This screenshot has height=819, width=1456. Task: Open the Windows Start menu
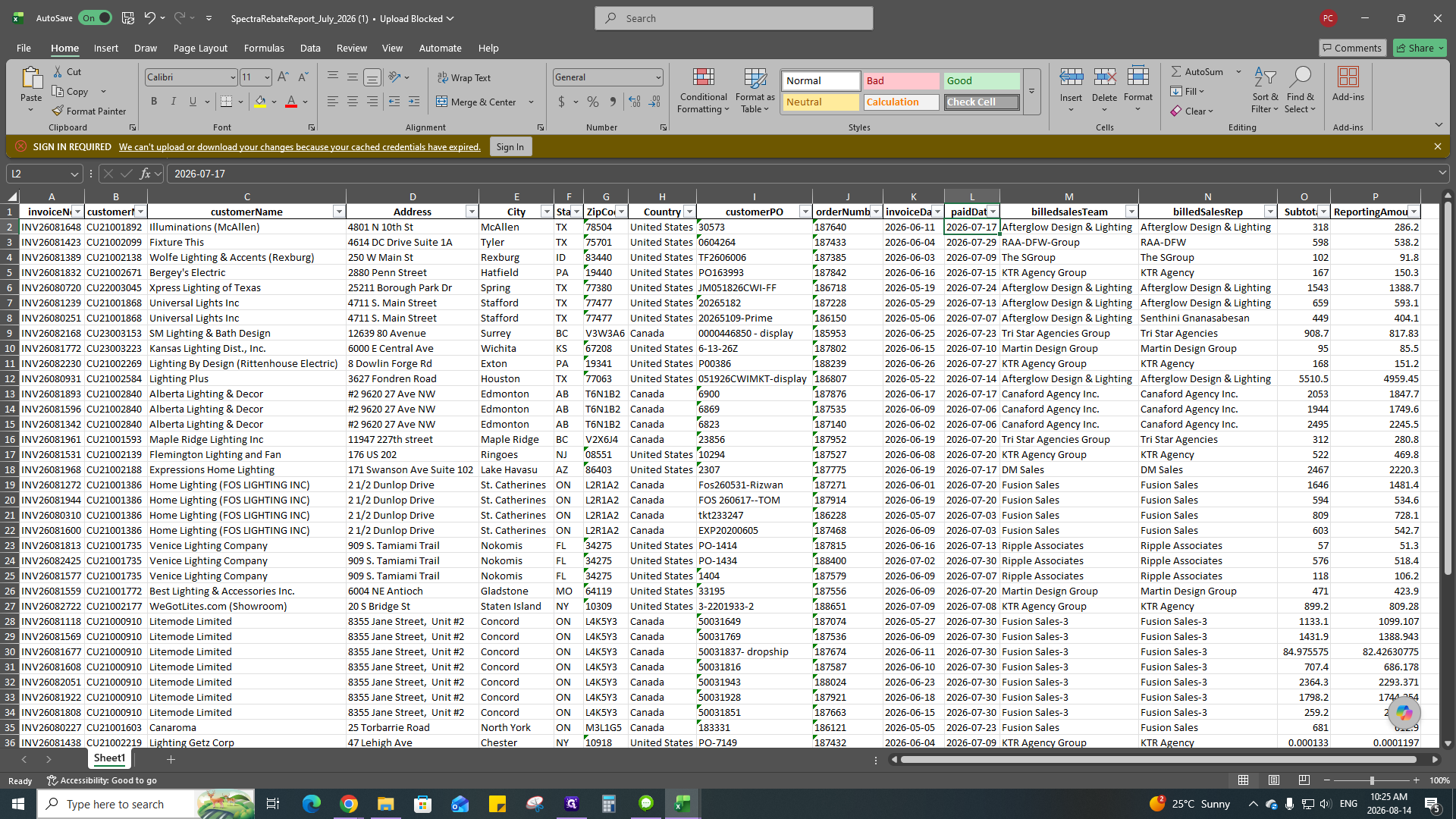click(x=18, y=804)
